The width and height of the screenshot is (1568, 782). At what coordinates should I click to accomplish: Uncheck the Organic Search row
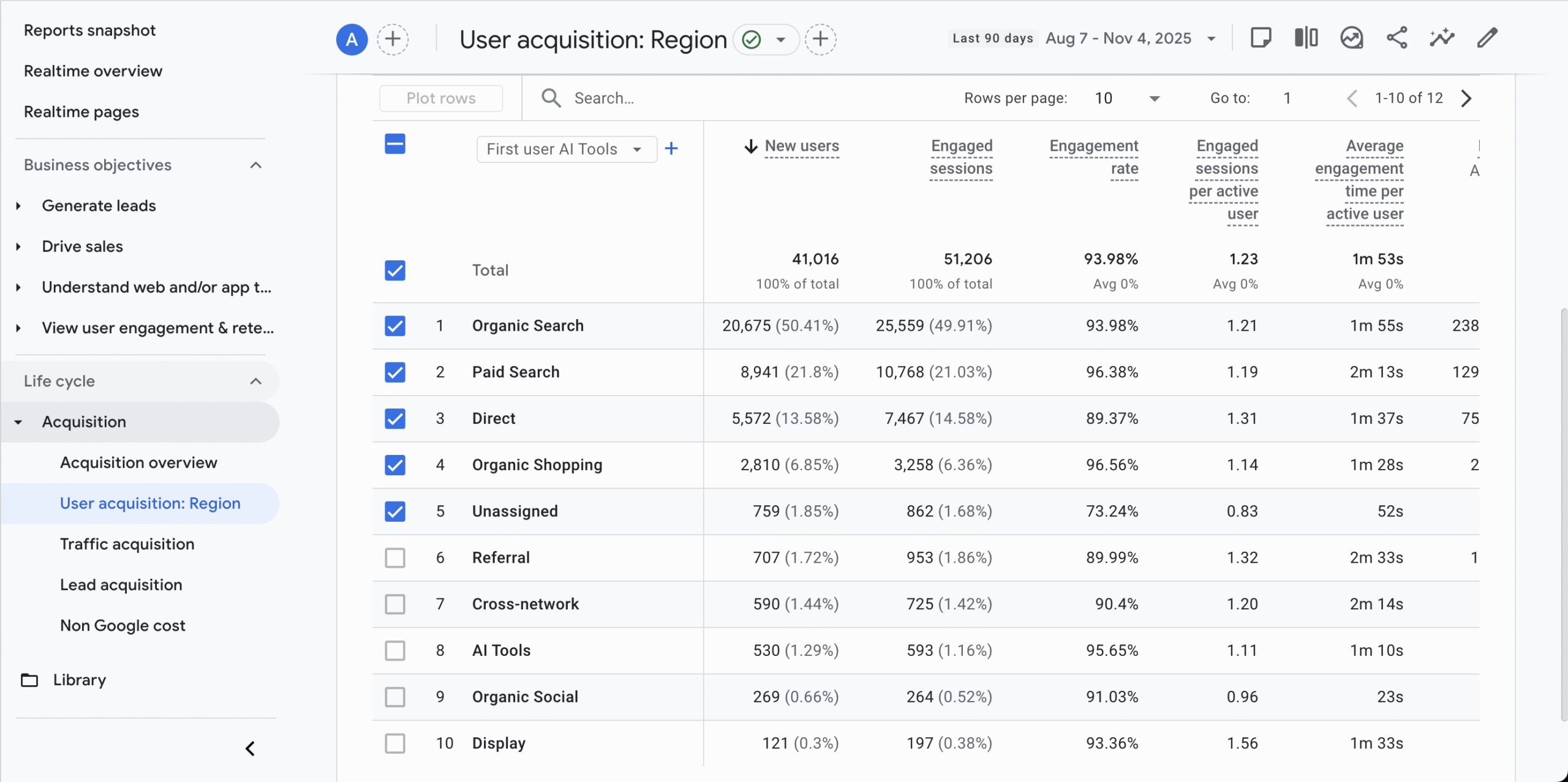[395, 326]
